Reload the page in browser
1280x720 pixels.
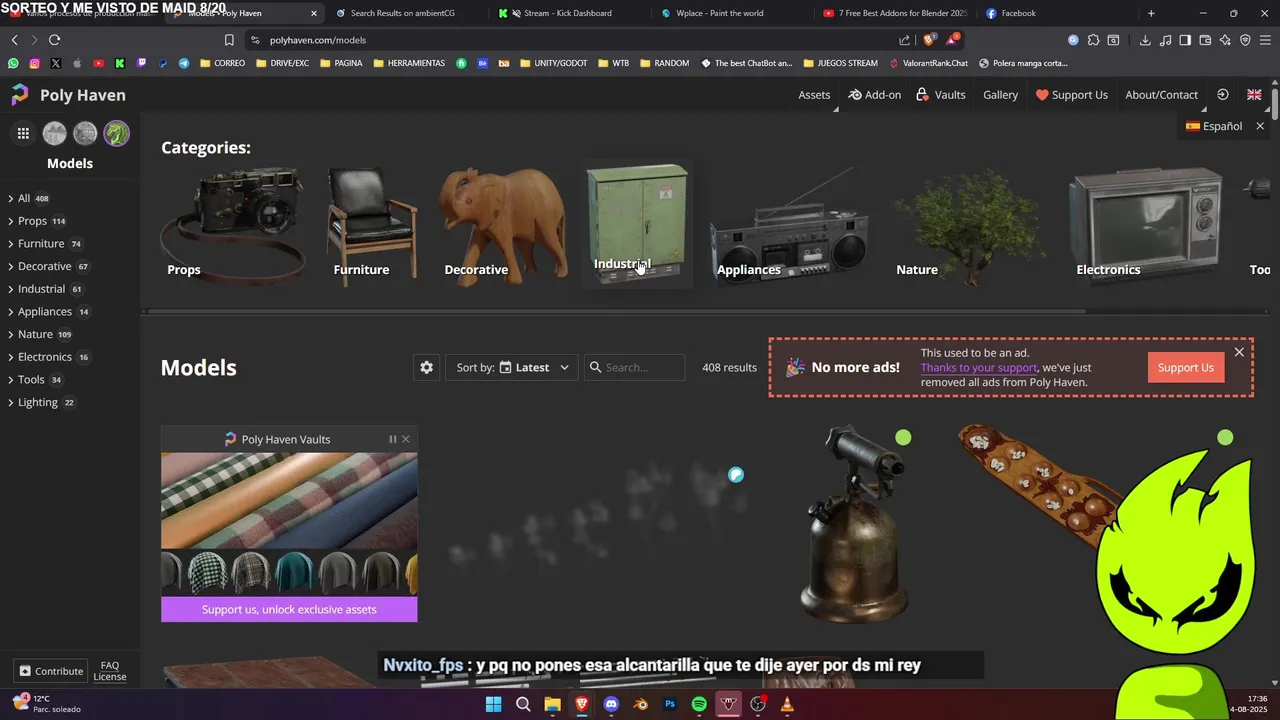tap(54, 40)
